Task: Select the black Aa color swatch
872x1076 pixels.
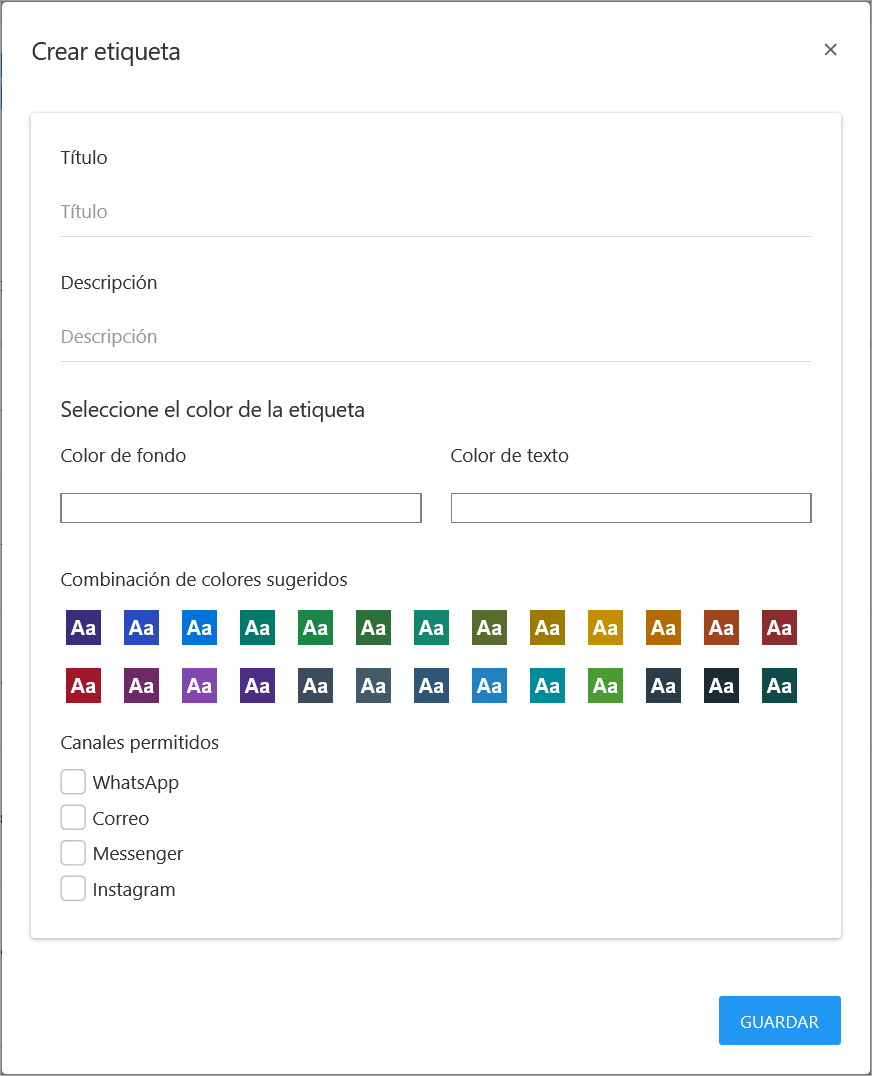Action: (721, 685)
